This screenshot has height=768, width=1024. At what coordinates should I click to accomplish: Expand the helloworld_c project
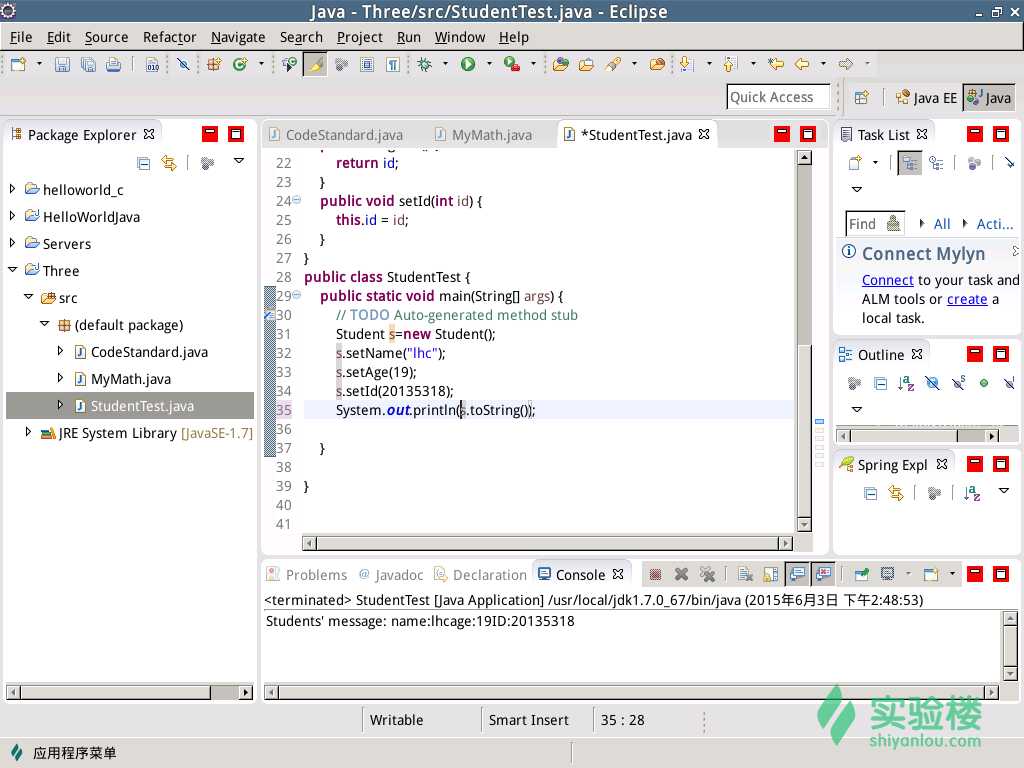12,189
